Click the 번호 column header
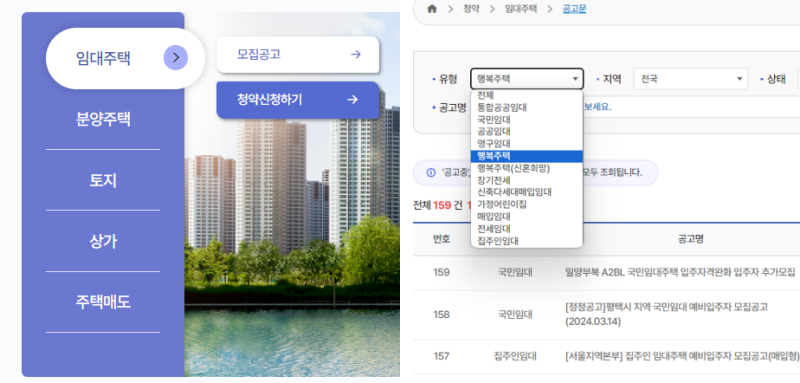 pos(441,239)
